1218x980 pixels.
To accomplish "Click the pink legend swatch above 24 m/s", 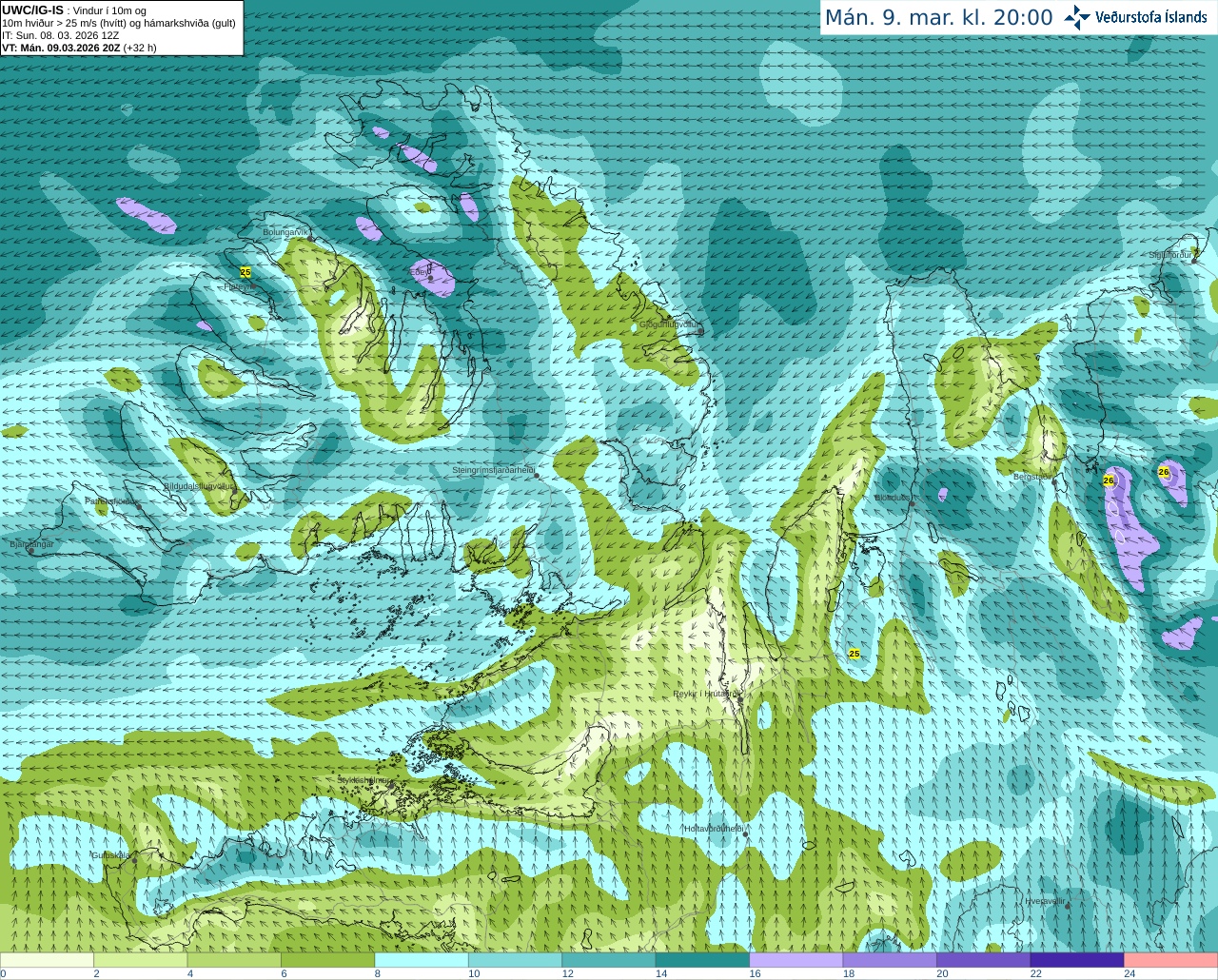I will click(1171, 960).
